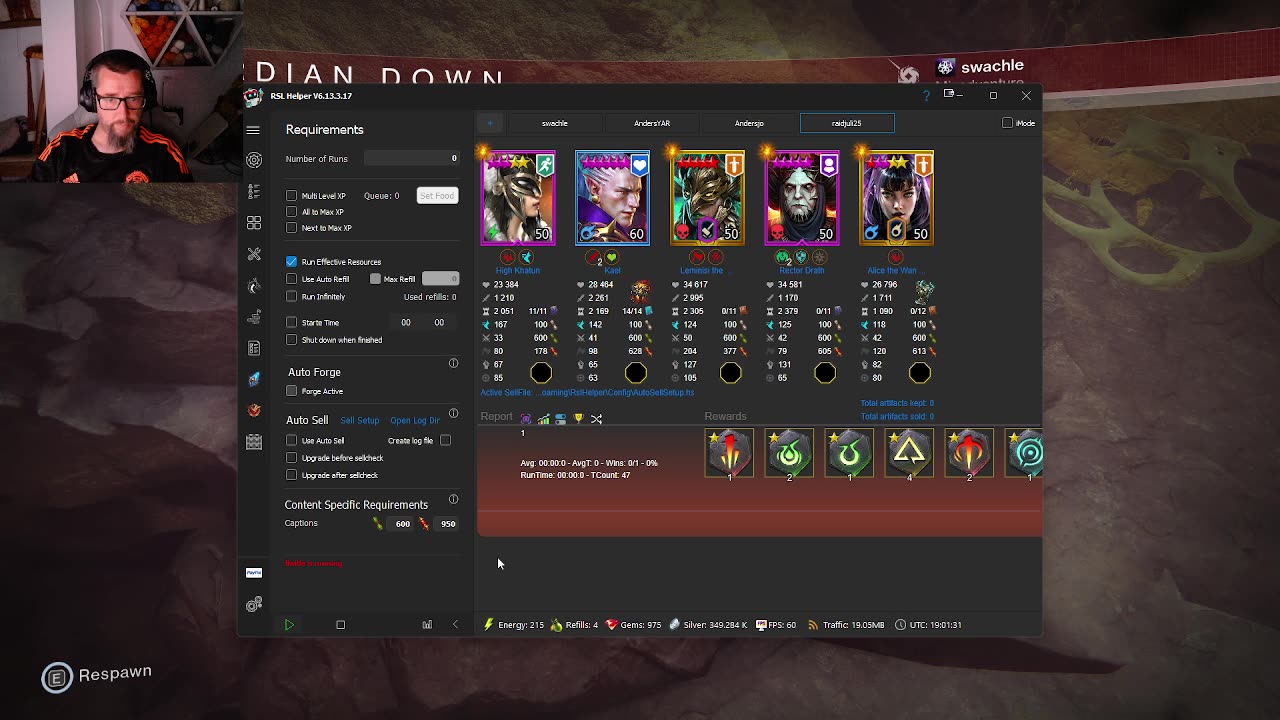The width and height of the screenshot is (1280, 720).
Task: Open the bar chart statistics icon
Action: point(427,625)
